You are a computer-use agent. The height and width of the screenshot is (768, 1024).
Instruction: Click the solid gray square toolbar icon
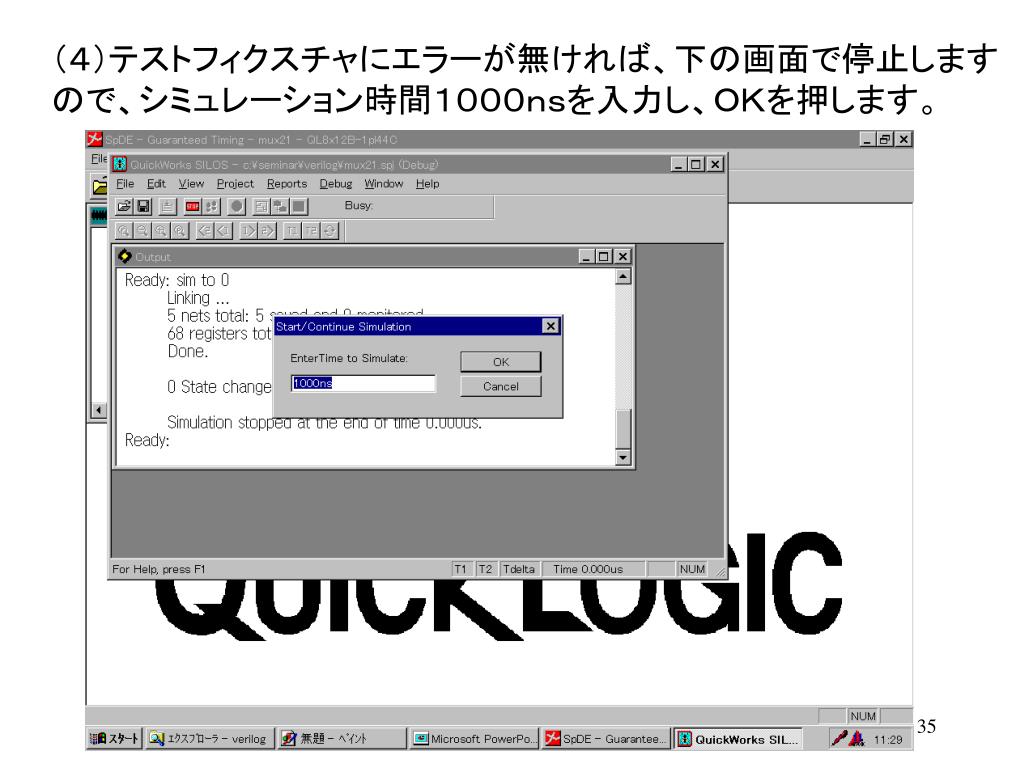coord(299,206)
